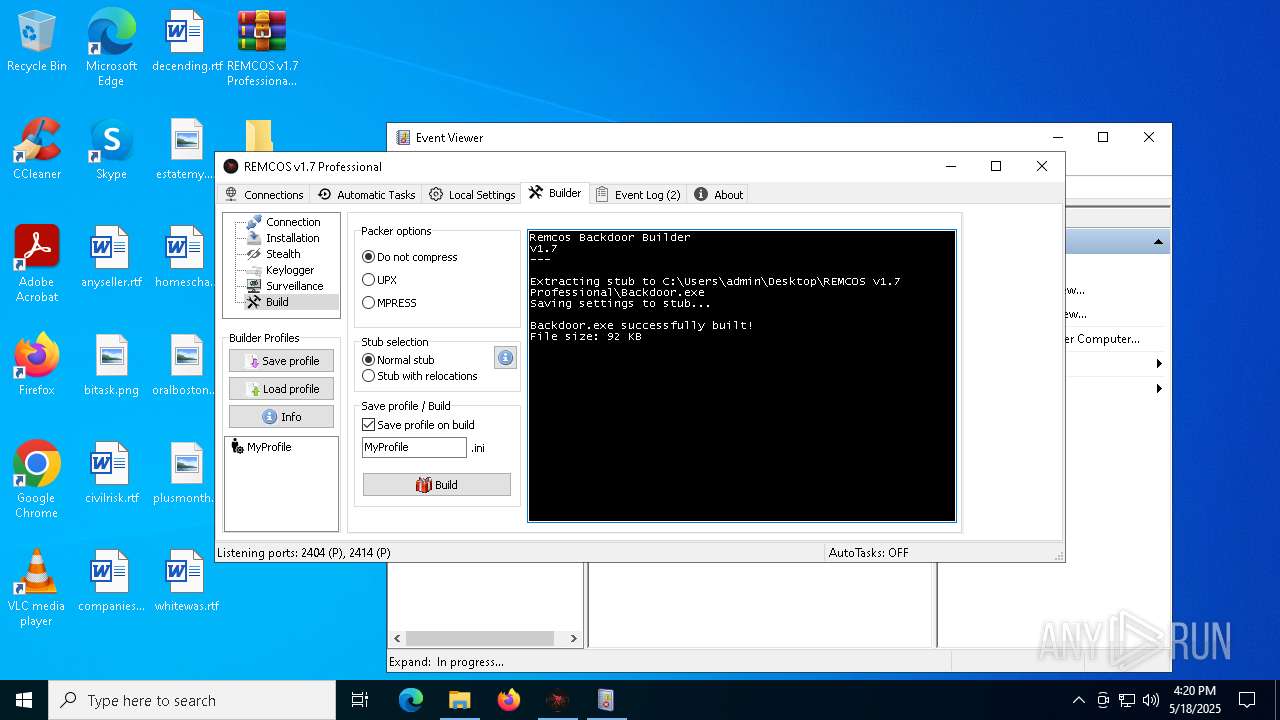Switch to Automatic Tasks tab
1280x720 pixels.
tap(366, 194)
